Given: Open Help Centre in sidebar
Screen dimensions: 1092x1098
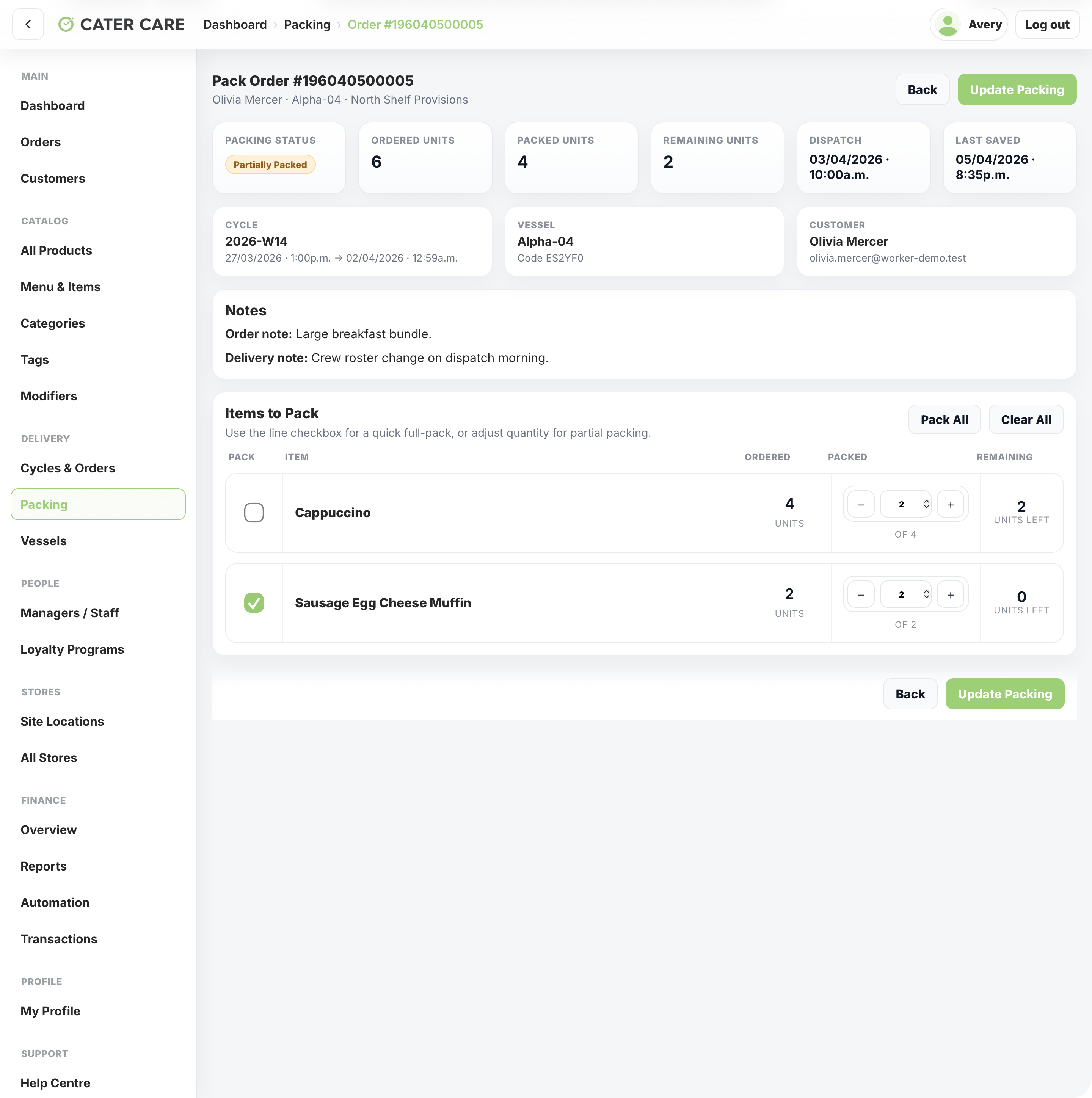Looking at the screenshot, I should pos(56,1083).
